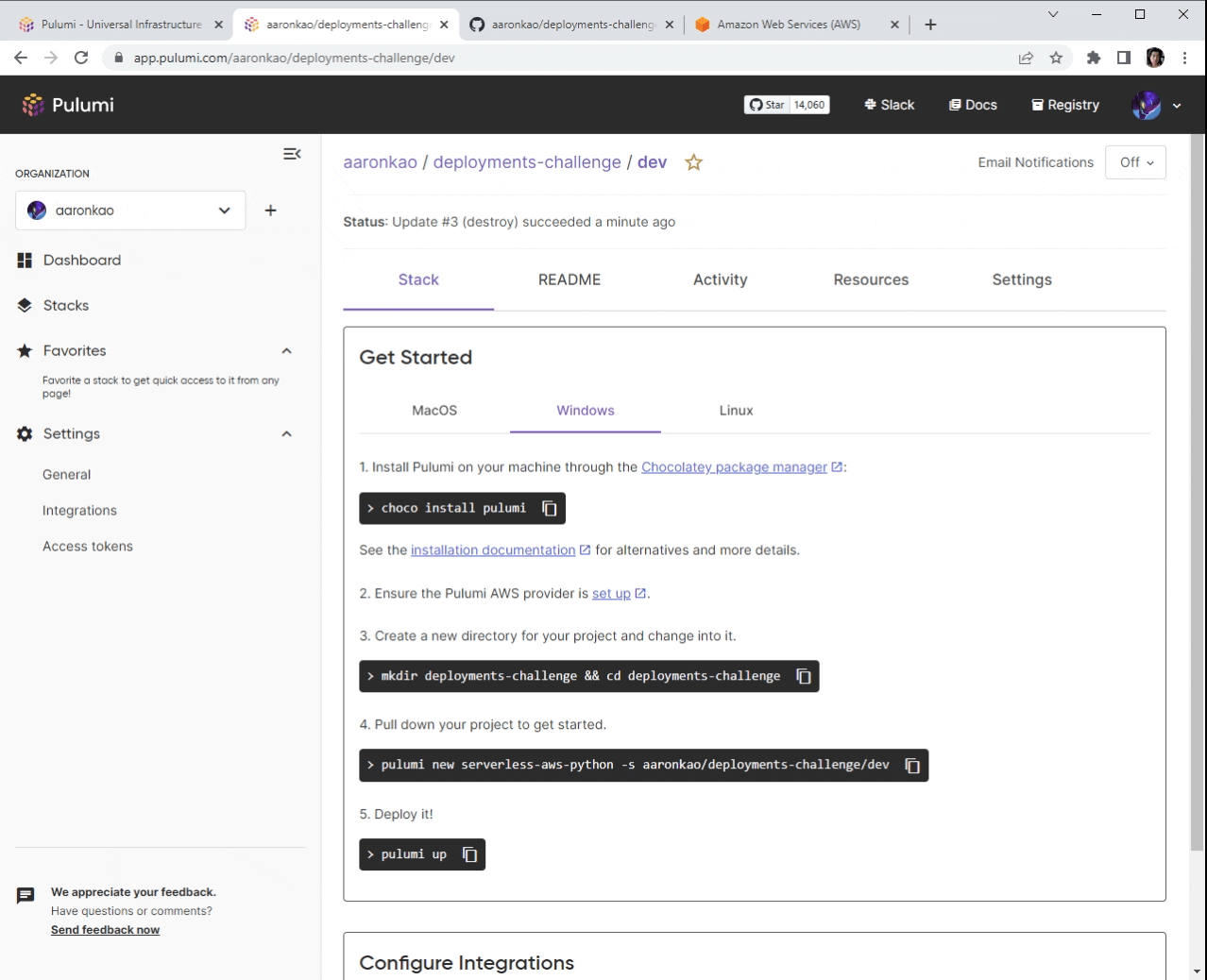
Task: Collapse the Settings section in sidebar
Action: click(287, 434)
